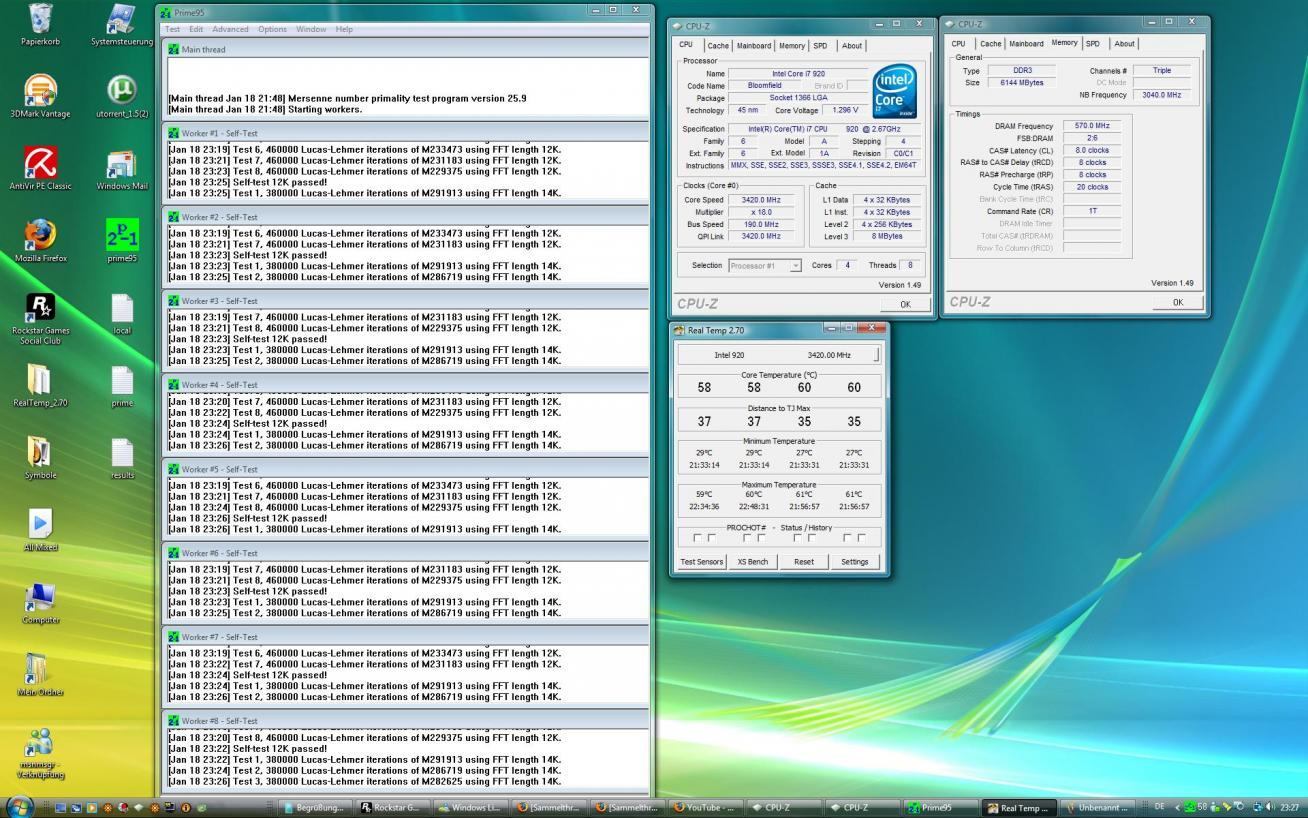Click the DRAM Frequency 570.0 MHz value
The image size is (1308, 818).
pyautogui.click(x=1092, y=126)
